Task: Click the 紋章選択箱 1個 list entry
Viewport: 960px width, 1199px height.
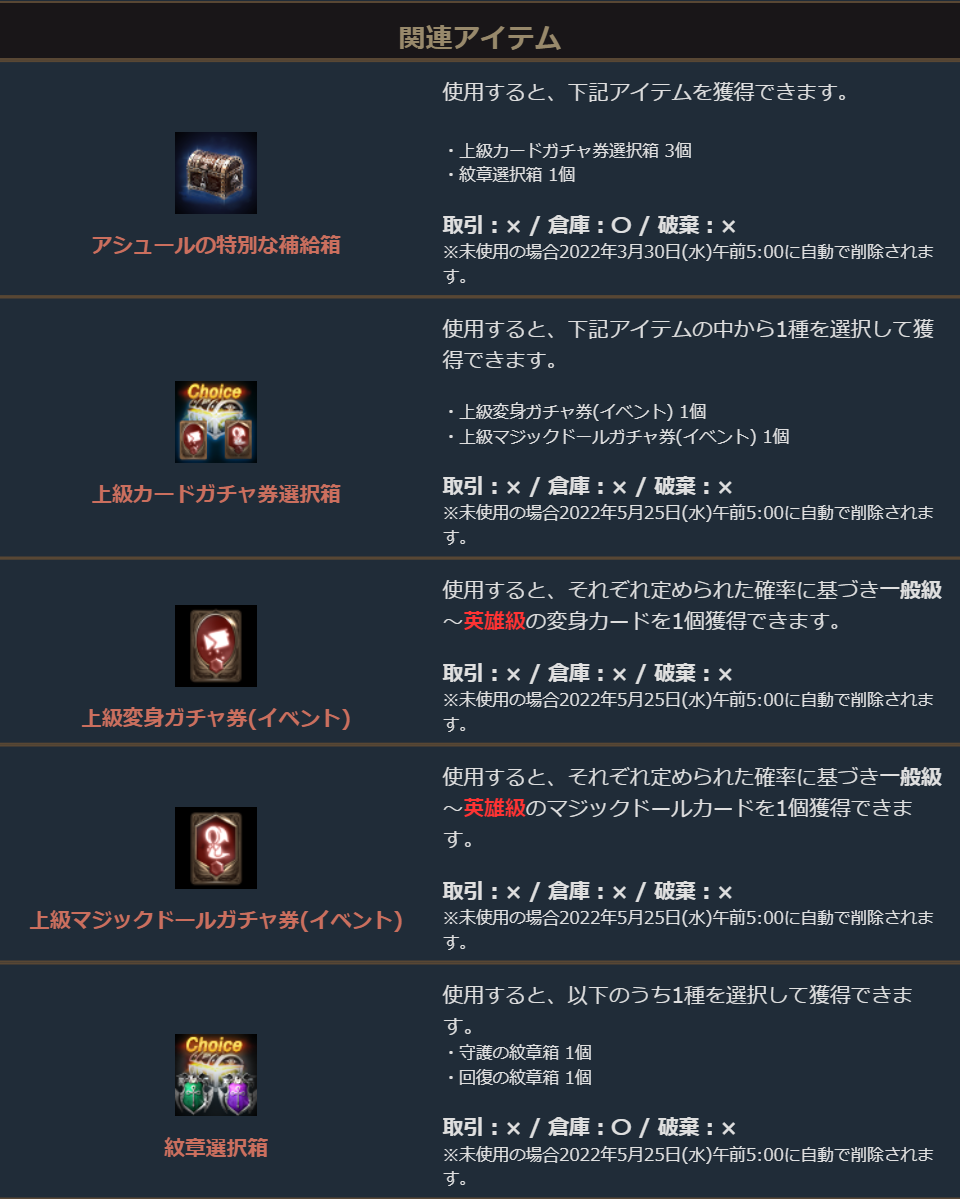Action: pos(509,175)
